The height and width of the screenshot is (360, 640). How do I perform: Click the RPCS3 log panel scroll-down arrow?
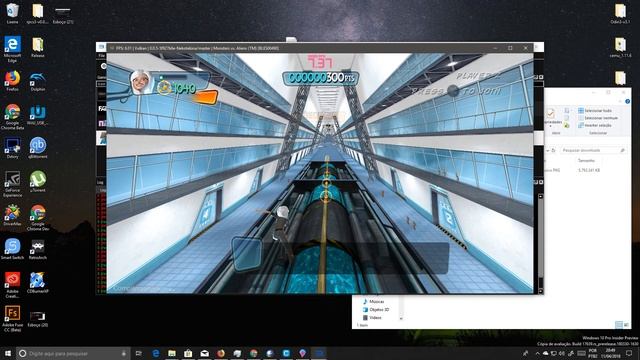click(540, 291)
